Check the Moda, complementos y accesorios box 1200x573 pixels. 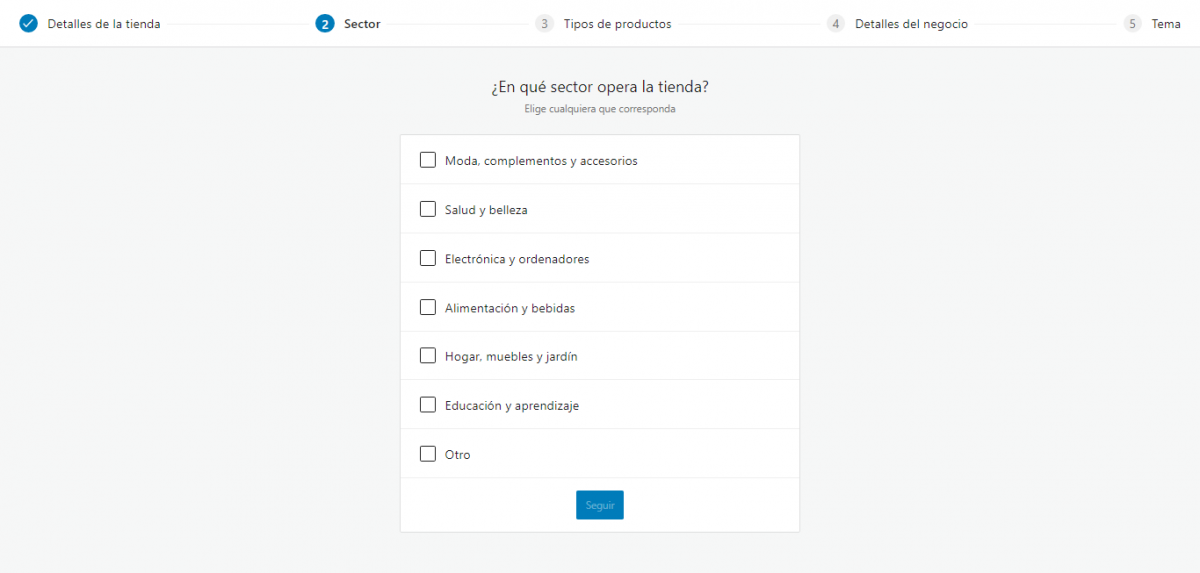click(428, 160)
